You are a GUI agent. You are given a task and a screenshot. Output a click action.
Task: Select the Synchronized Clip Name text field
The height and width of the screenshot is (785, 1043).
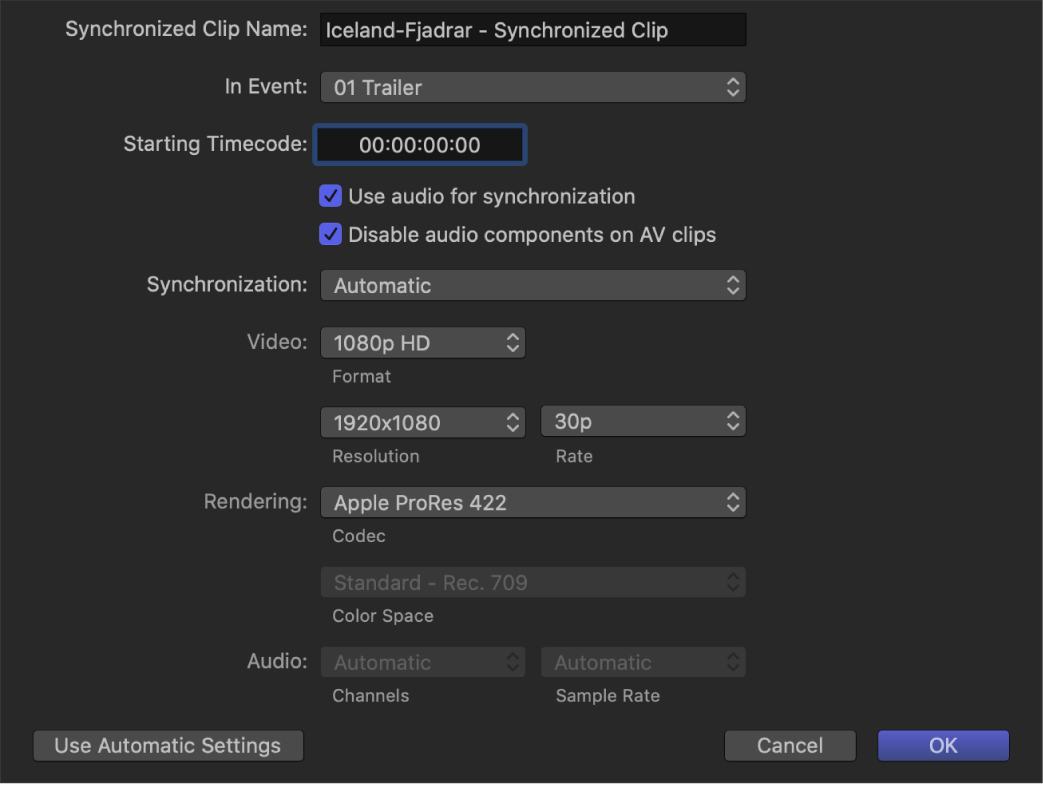coord(533,29)
